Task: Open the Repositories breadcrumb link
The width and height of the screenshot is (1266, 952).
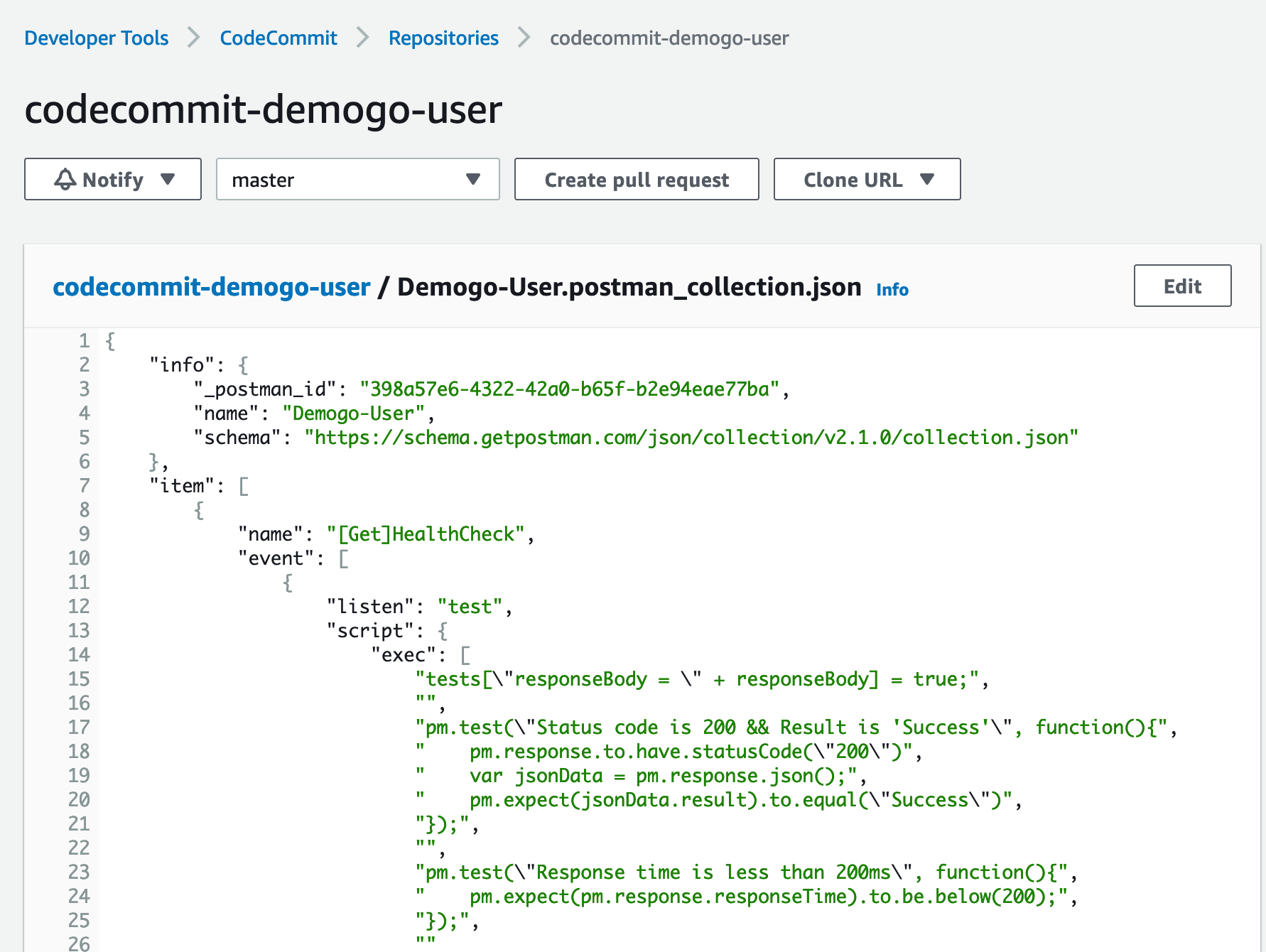Action: click(443, 38)
